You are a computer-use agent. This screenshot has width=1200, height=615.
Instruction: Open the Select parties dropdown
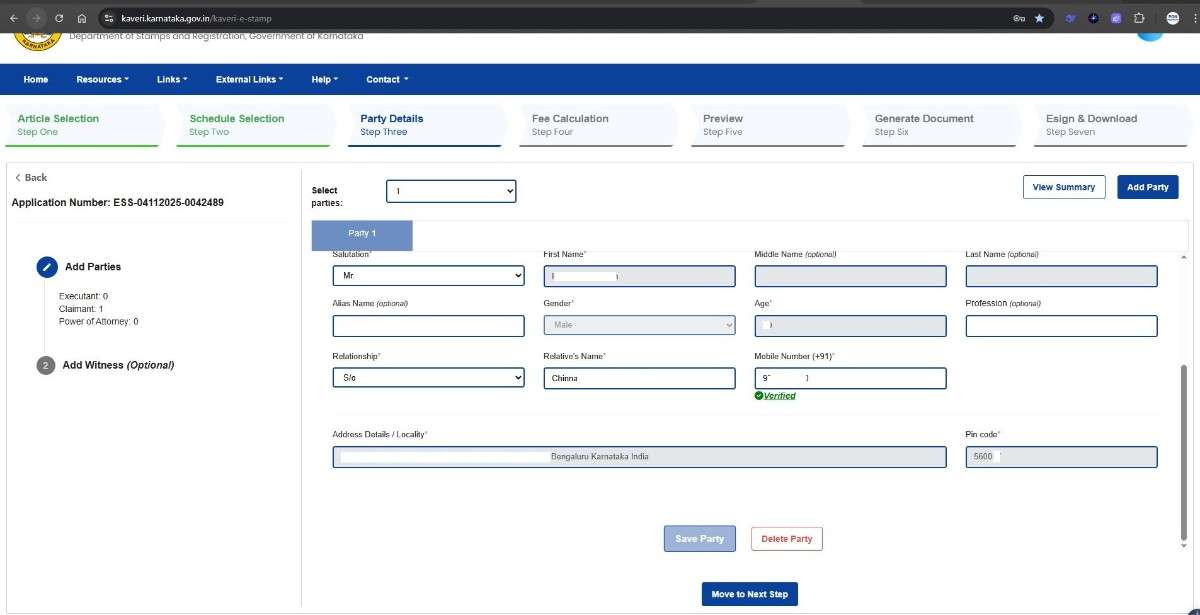[x=451, y=191]
